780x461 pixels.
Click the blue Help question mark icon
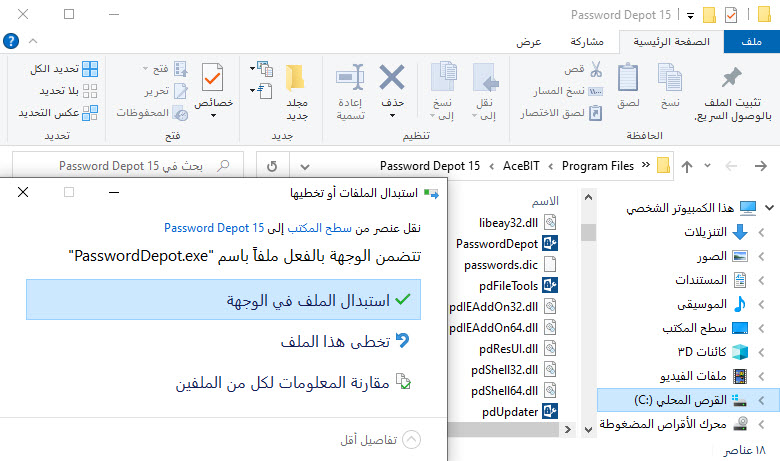(11, 41)
